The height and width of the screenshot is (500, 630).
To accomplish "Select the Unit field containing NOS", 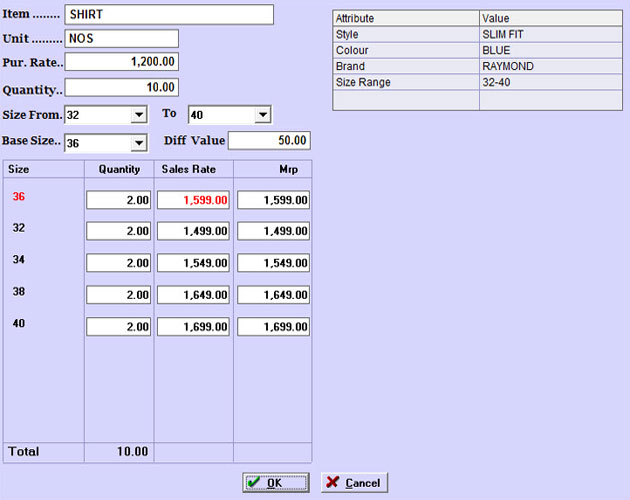I will click(121, 38).
